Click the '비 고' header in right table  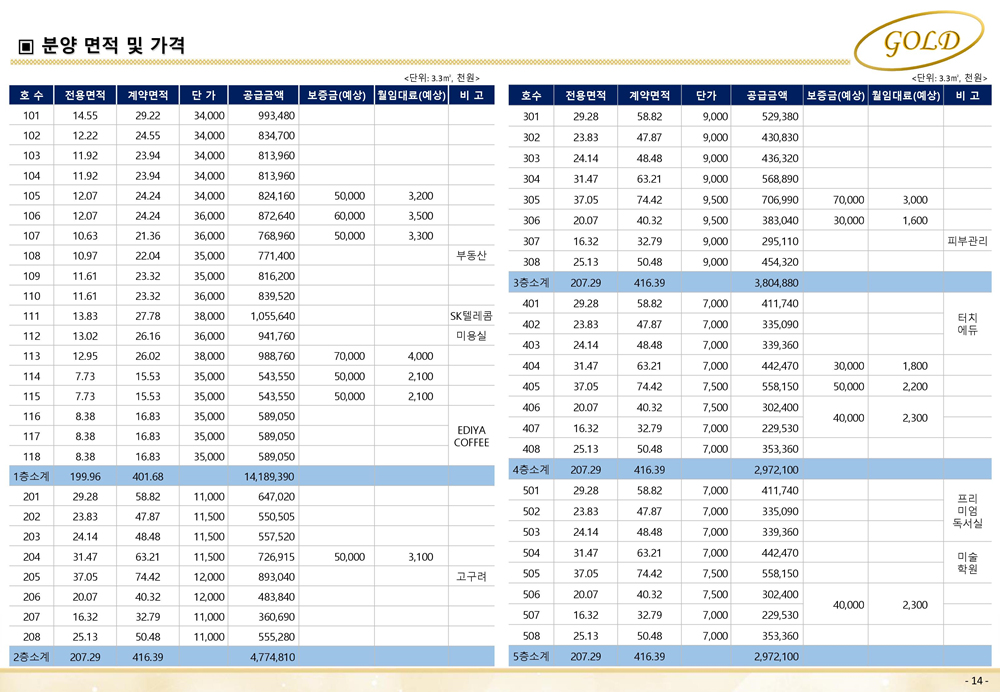point(967,96)
